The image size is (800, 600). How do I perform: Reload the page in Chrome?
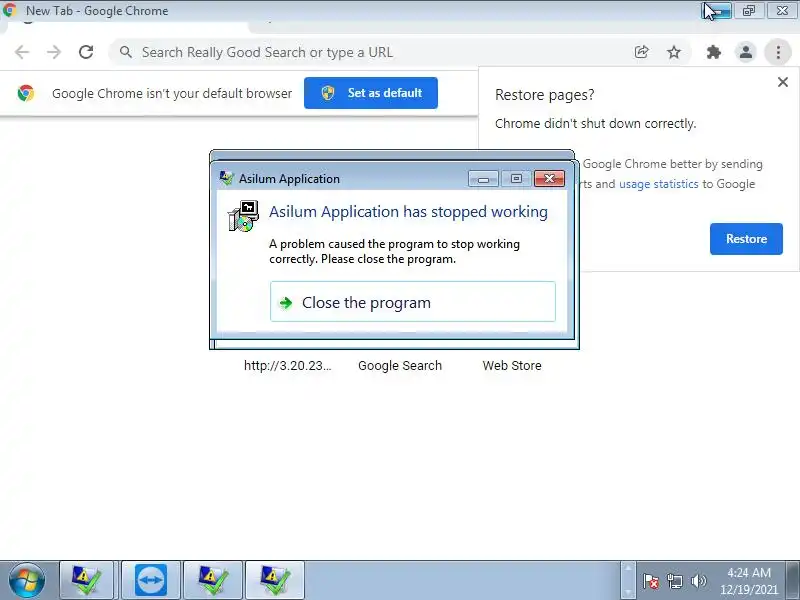pyautogui.click(x=86, y=52)
